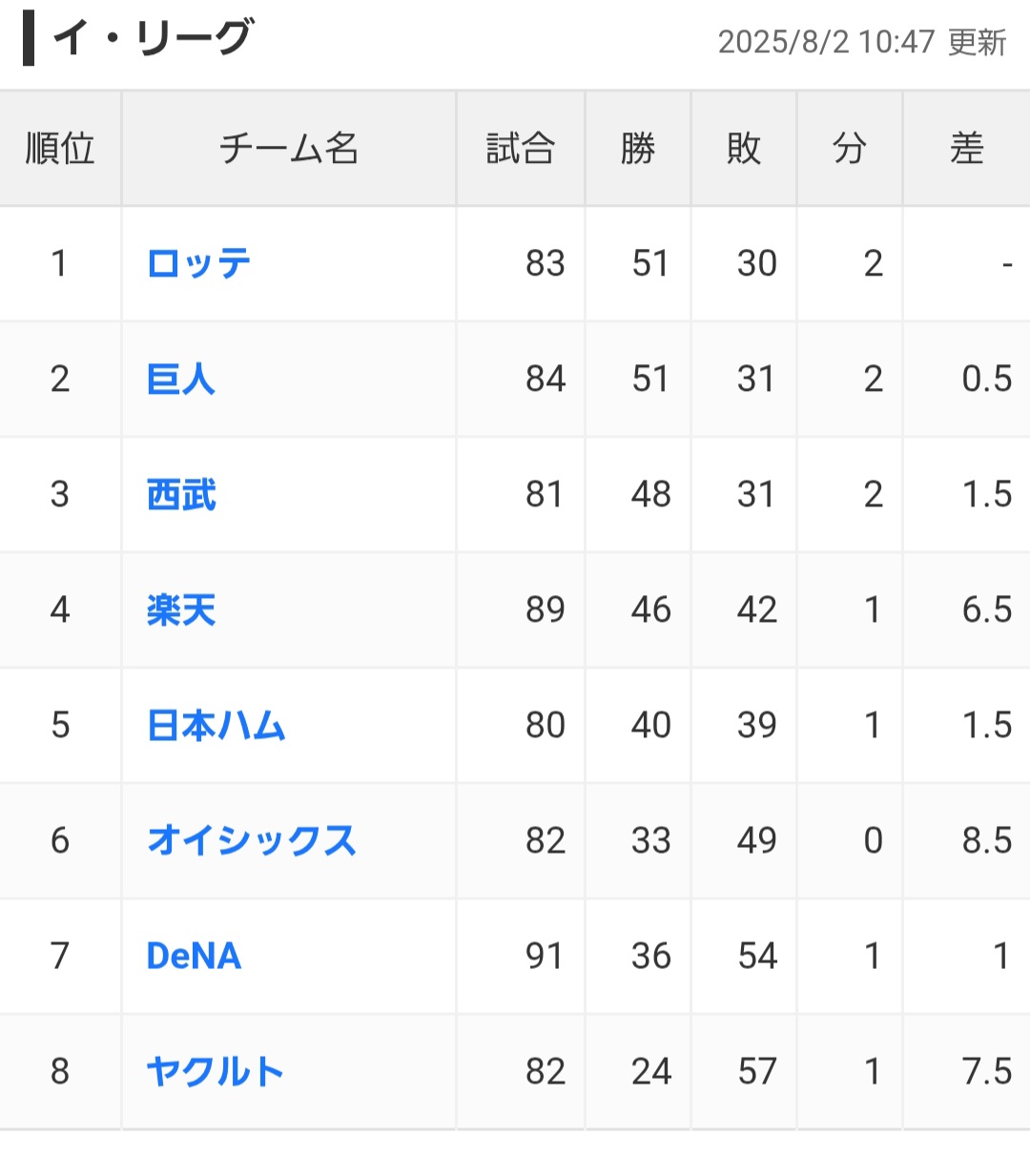Click the 勝 column header

pos(637,149)
